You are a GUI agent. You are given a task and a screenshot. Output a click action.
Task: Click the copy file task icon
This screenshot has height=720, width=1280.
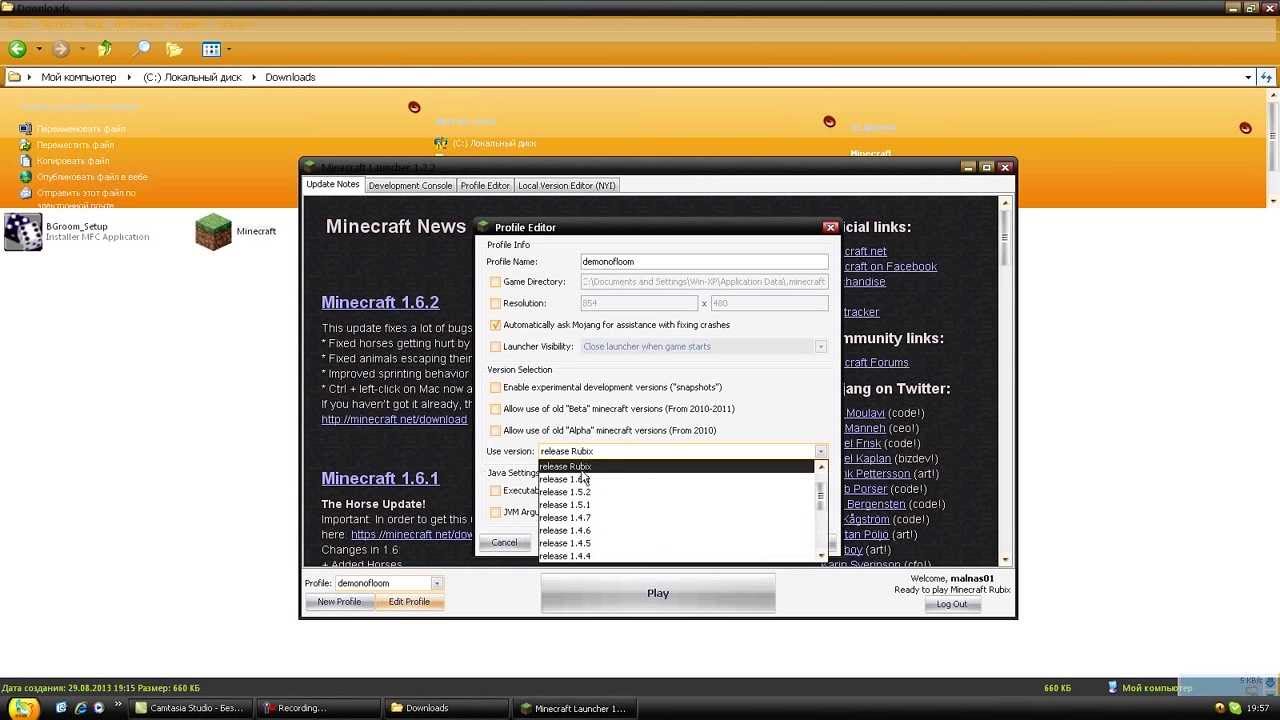coord(25,160)
